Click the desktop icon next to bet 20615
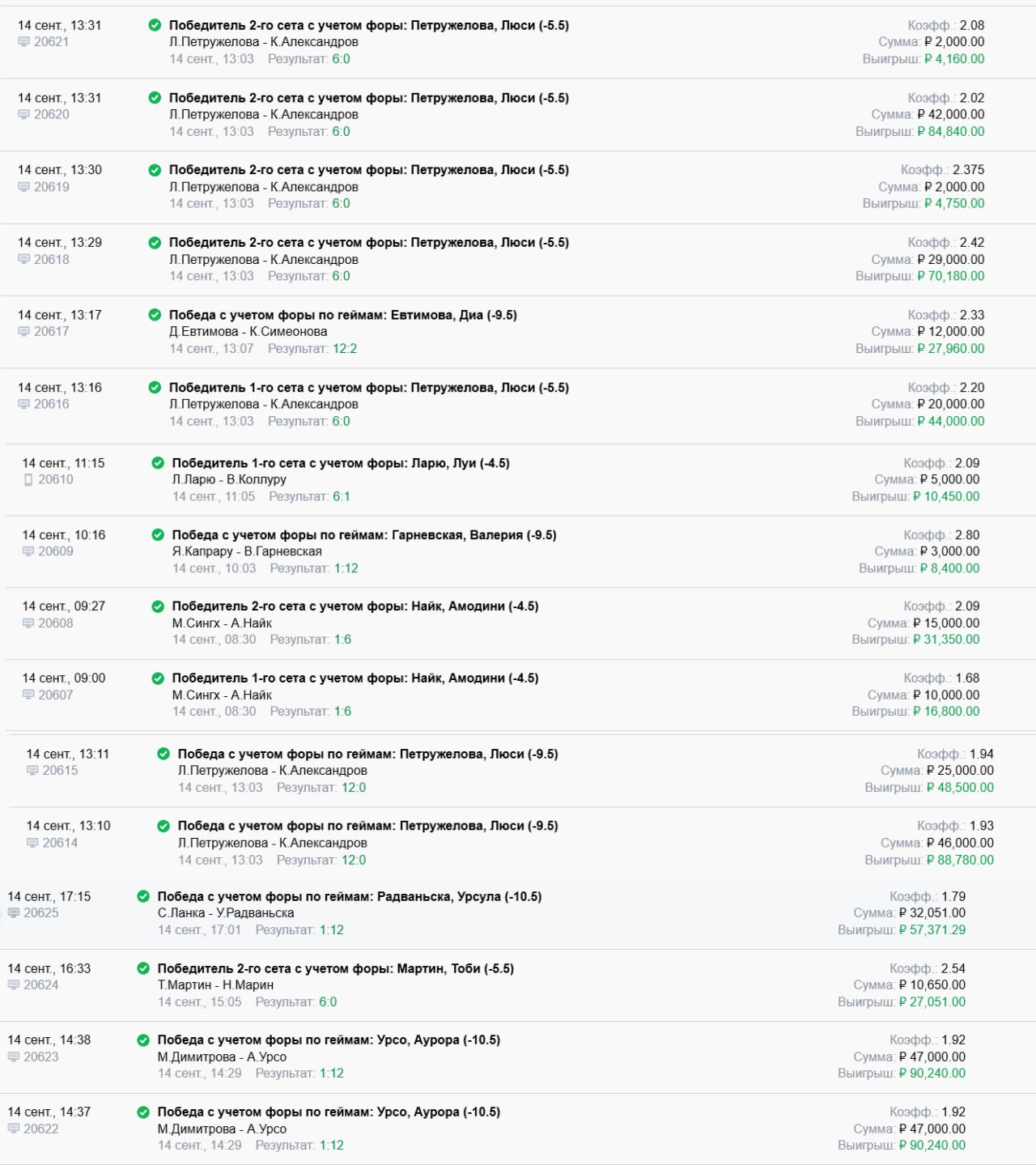The height and width of the screenshot is (1165, 1036). coord(33,771)
